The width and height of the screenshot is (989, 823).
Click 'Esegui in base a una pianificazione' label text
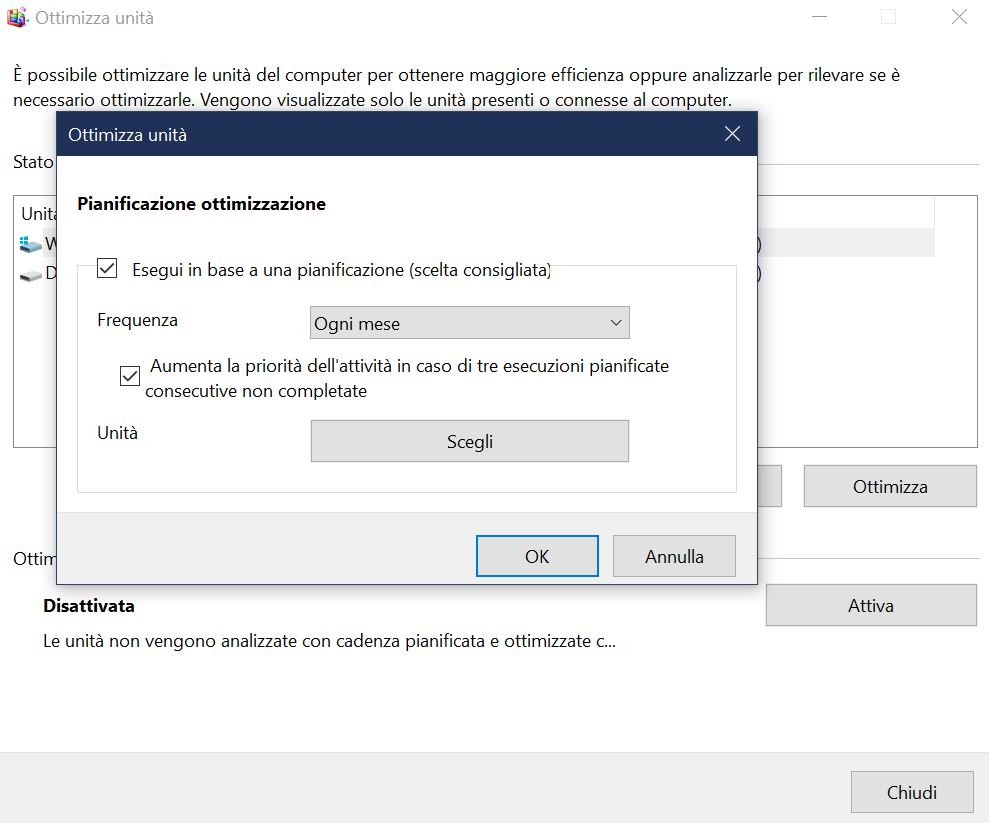pos(341,270)
